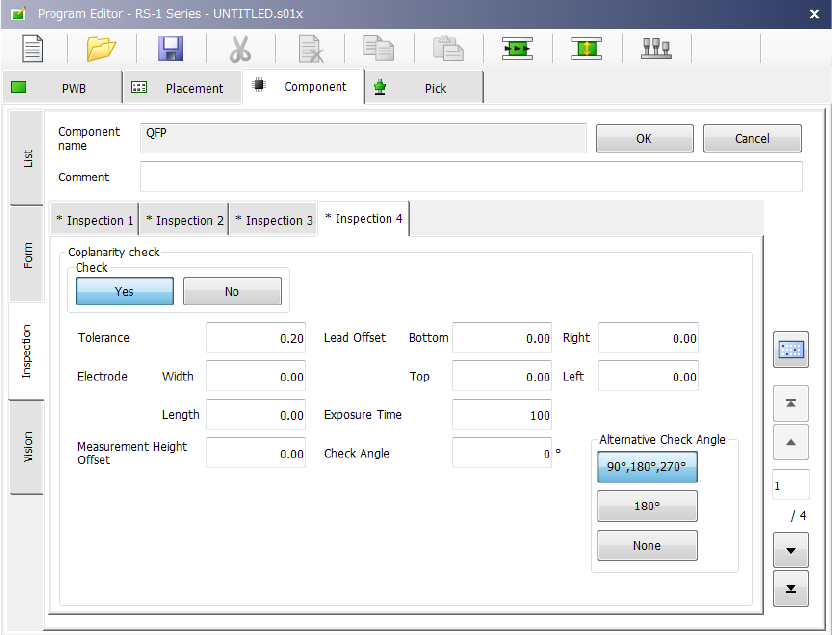
Task: Open the List side tab
Action: [x=27, y=158]
